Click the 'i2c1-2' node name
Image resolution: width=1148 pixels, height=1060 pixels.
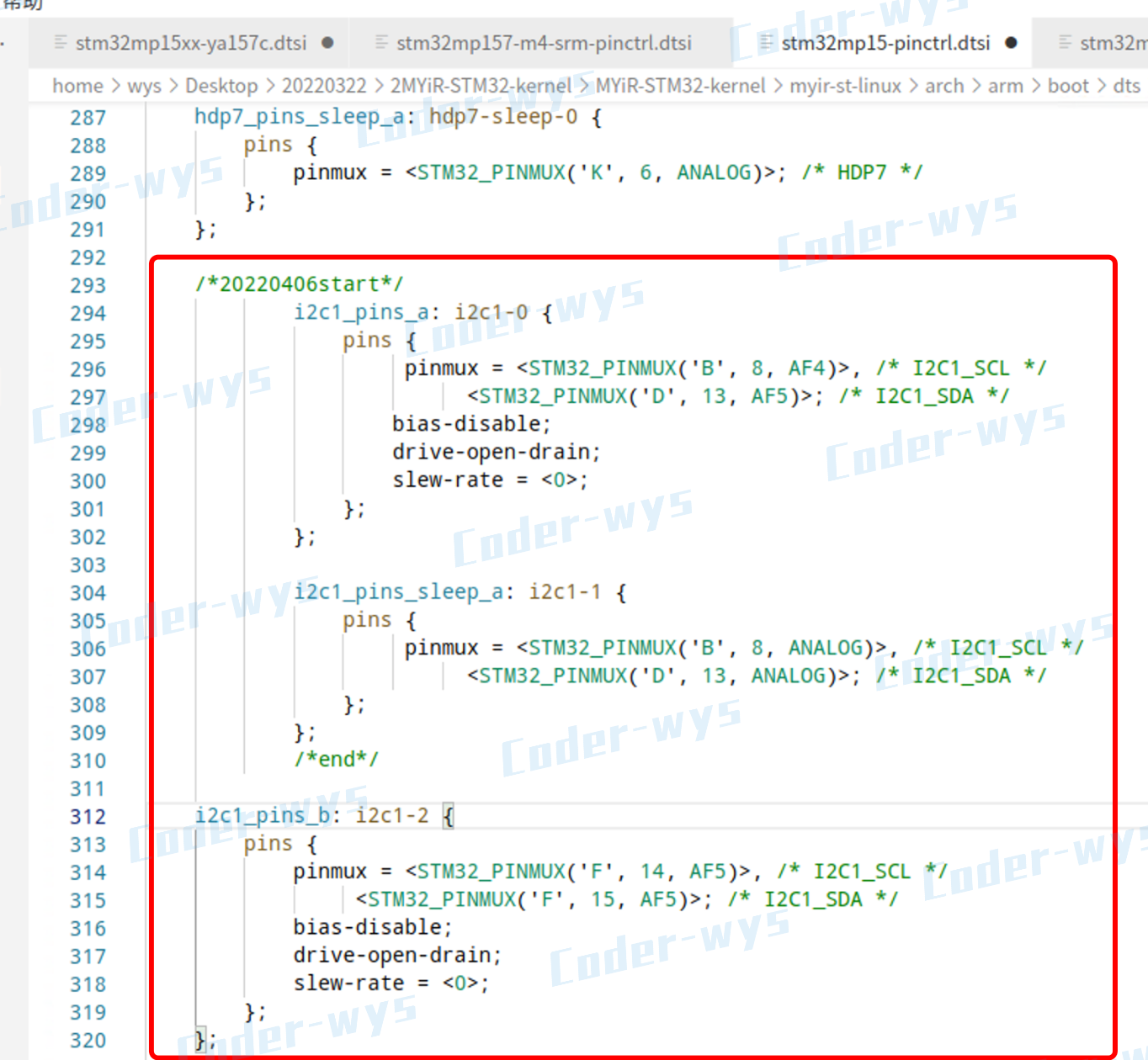pos(392,815)
